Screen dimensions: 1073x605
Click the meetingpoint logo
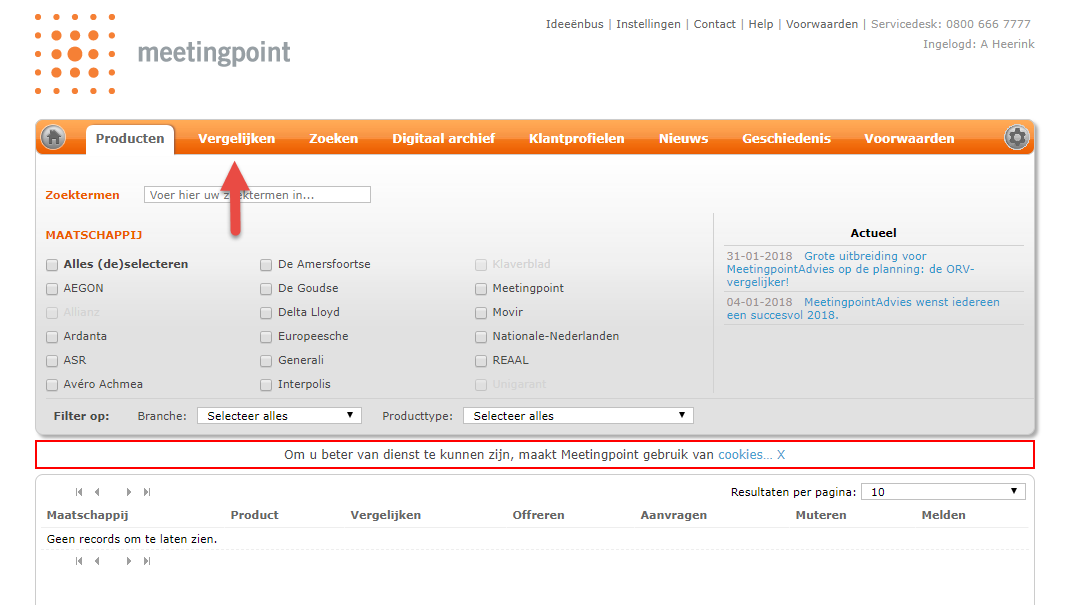163,53
